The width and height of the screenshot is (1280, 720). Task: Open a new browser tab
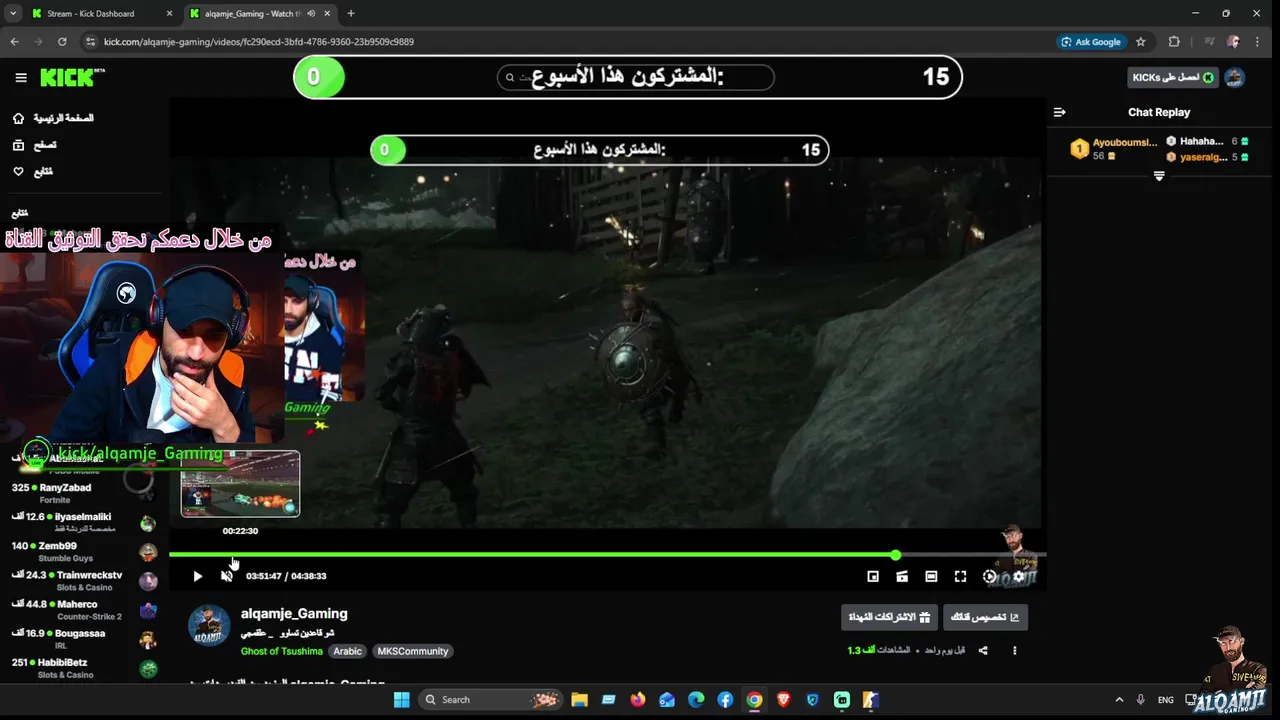(x=351, y=14)
